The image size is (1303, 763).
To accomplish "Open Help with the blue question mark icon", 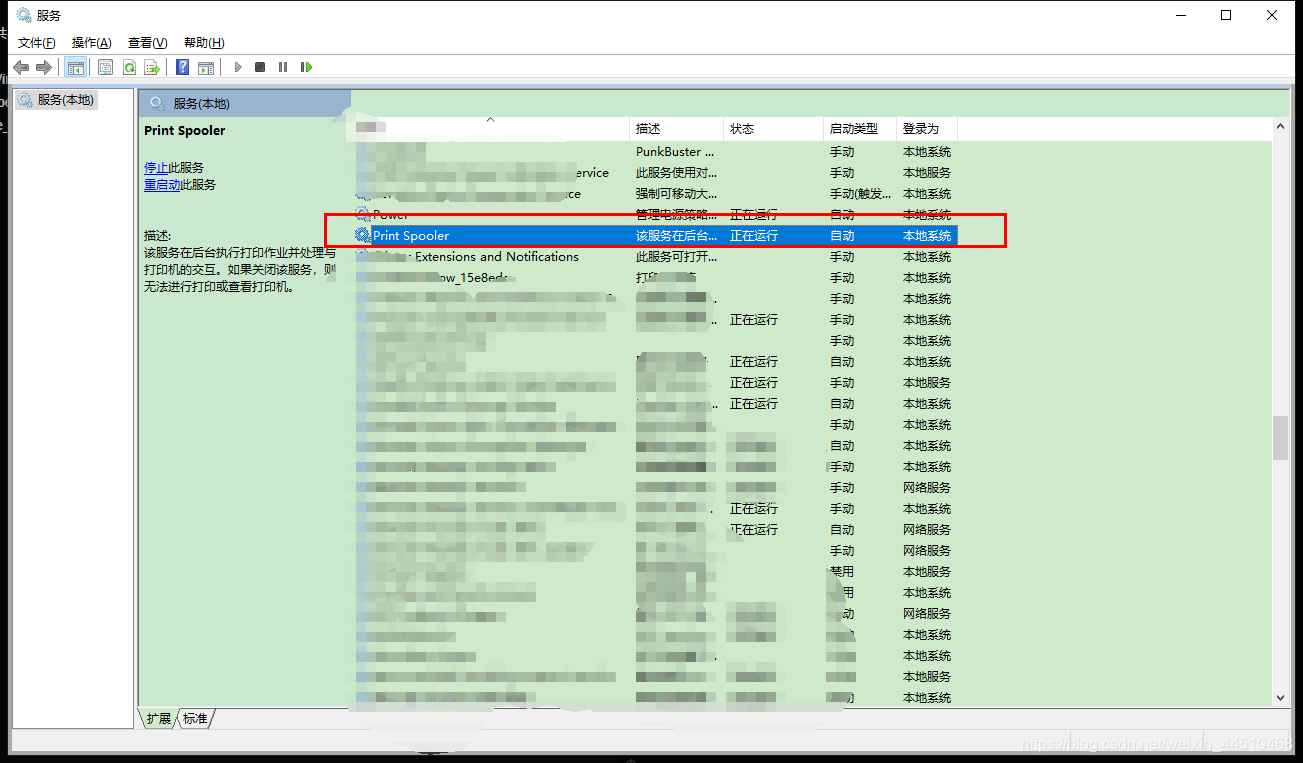I will click(183, 67).
